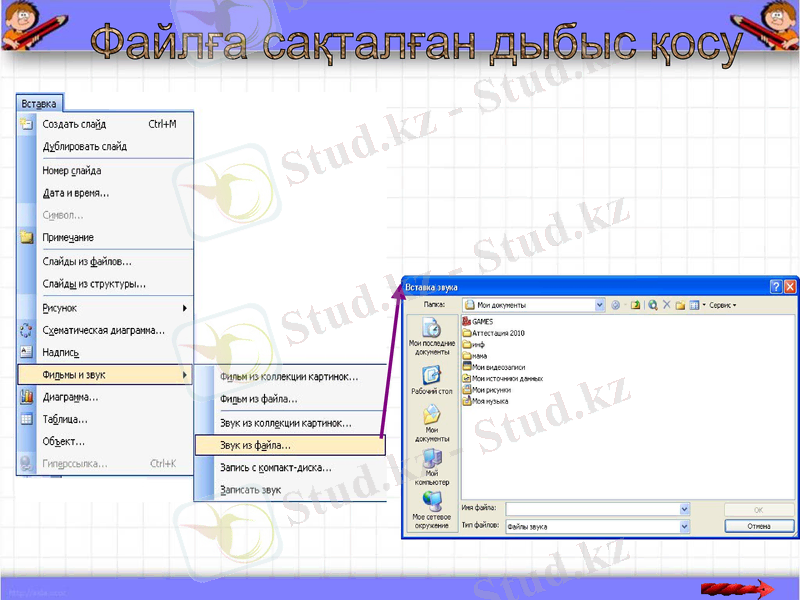The image size is (800, 600).
Task: Expand the Тип файлов dropdown
Action: coord(687,524)
